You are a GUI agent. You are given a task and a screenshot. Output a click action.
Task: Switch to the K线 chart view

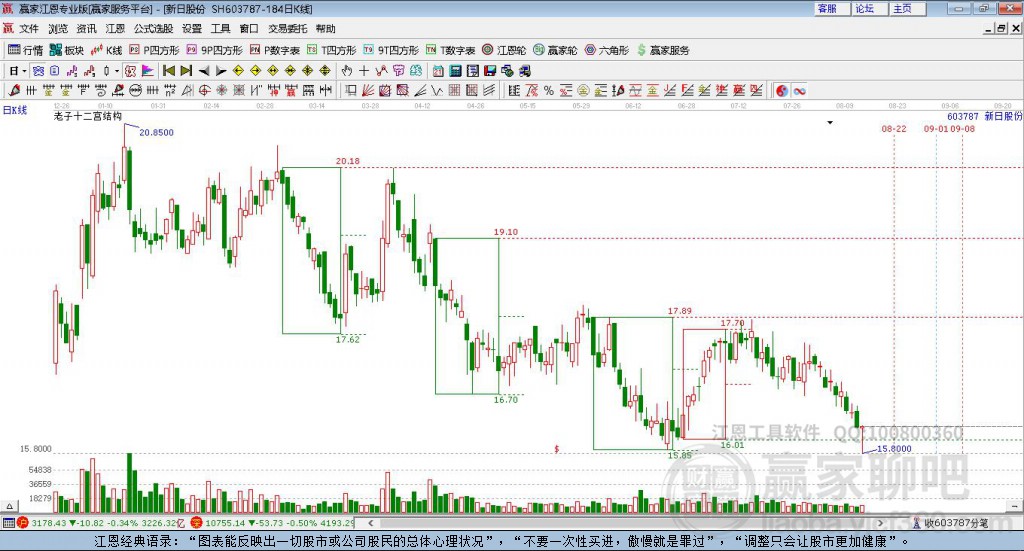coord(106,50)
